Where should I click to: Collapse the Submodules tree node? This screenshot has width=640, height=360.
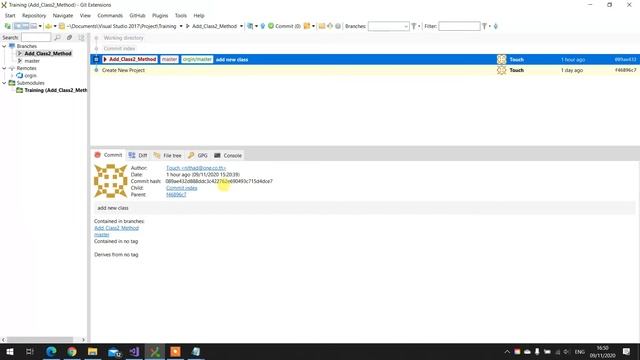tap(4, 83)
